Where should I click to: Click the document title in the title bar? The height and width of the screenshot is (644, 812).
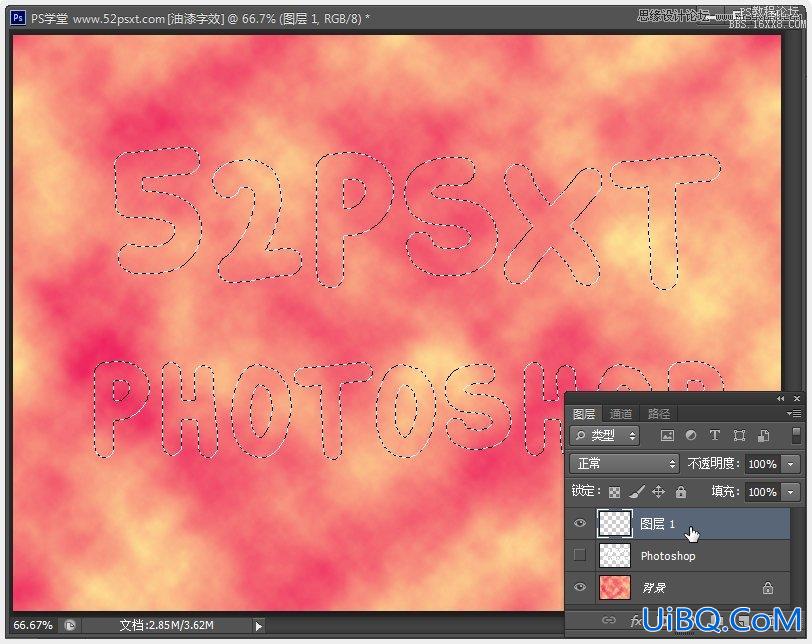200,19
